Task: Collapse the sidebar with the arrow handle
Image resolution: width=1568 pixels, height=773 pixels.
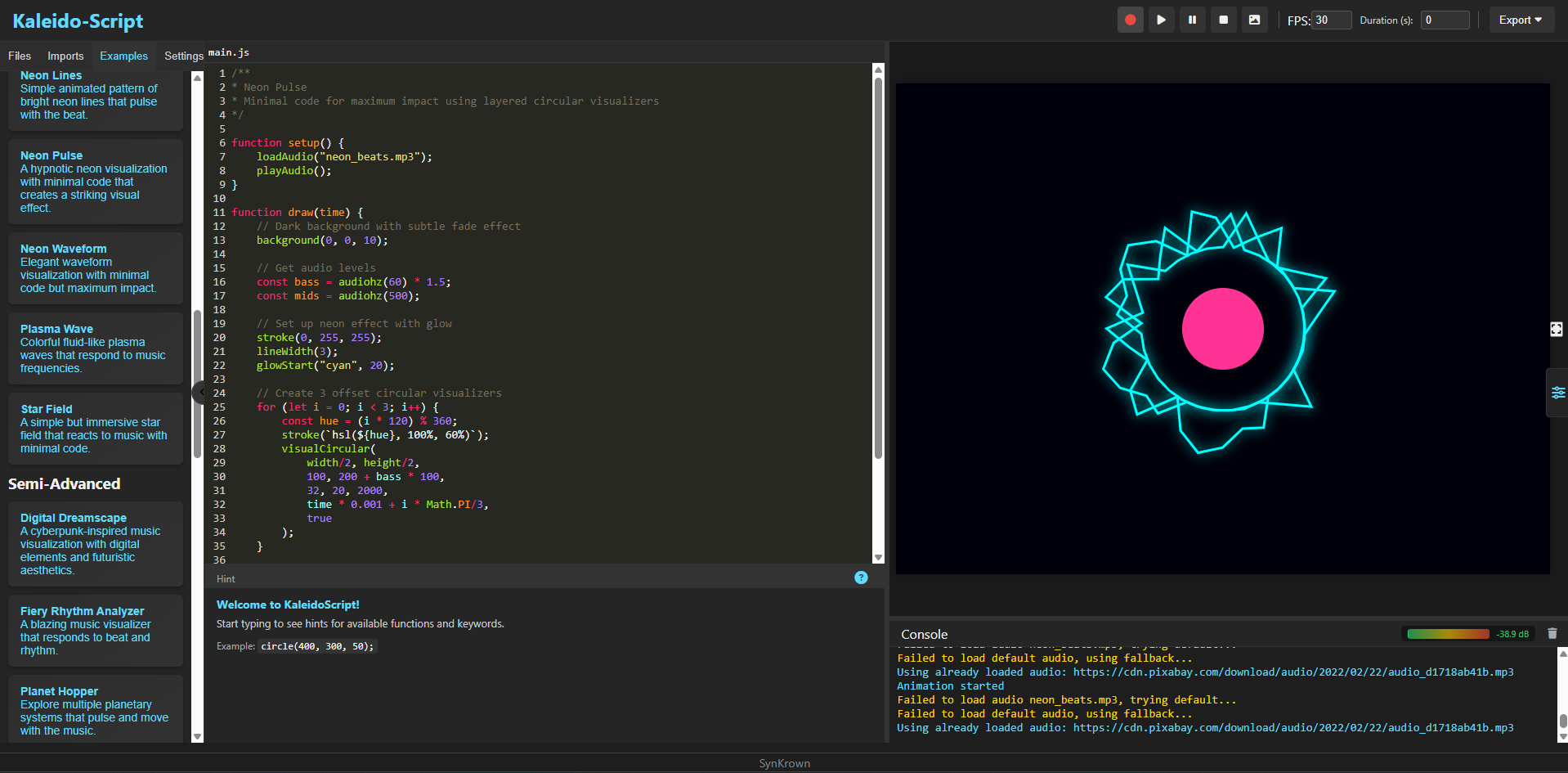Action: coord(199,393)
